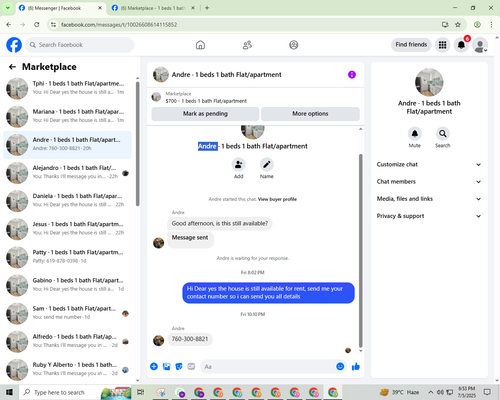This screenshot has height=400, width=500.
Task: Open Jesus conversation in list
Action: click(x=67, y=229)
